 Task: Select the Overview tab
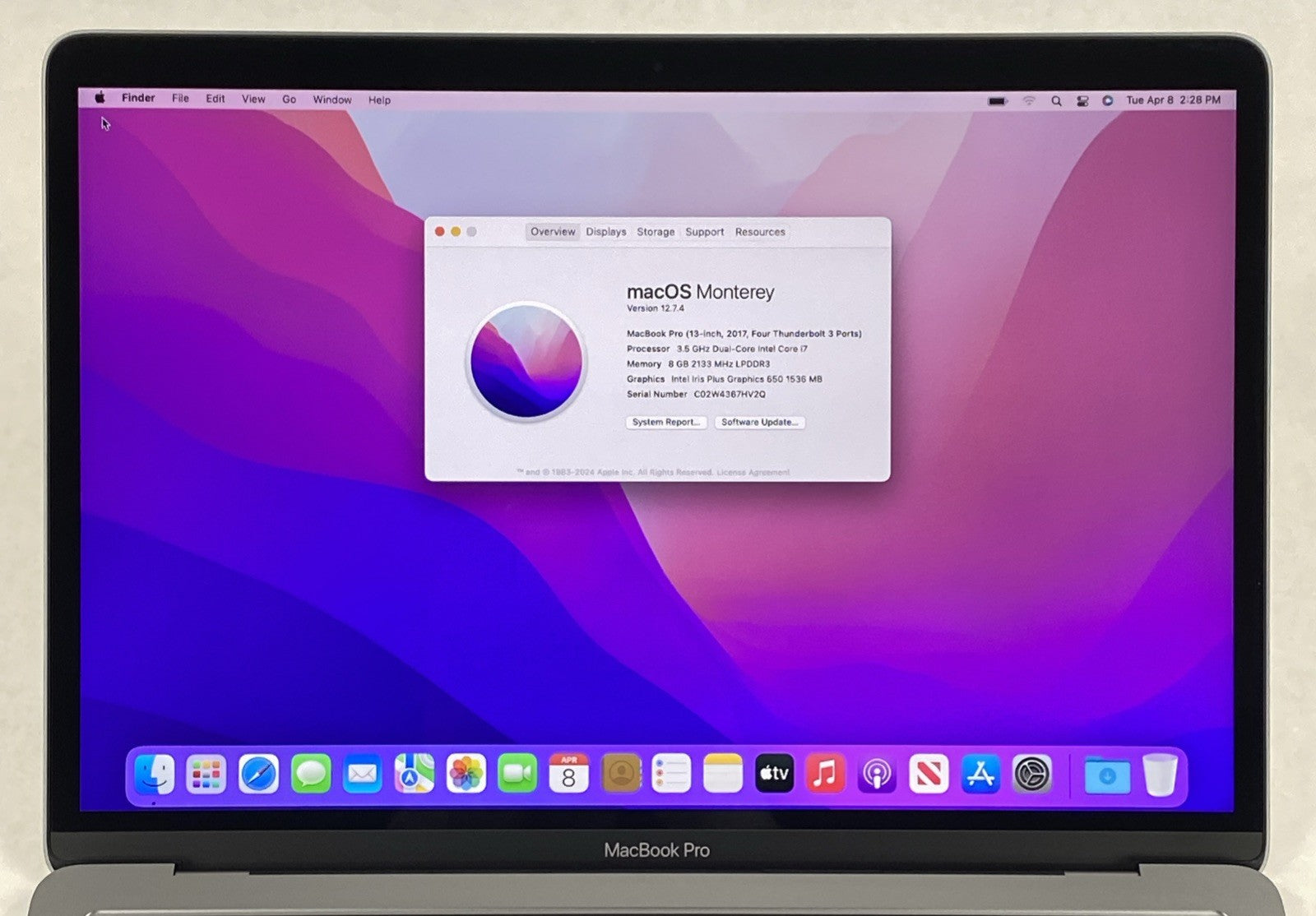coord(553,232)
